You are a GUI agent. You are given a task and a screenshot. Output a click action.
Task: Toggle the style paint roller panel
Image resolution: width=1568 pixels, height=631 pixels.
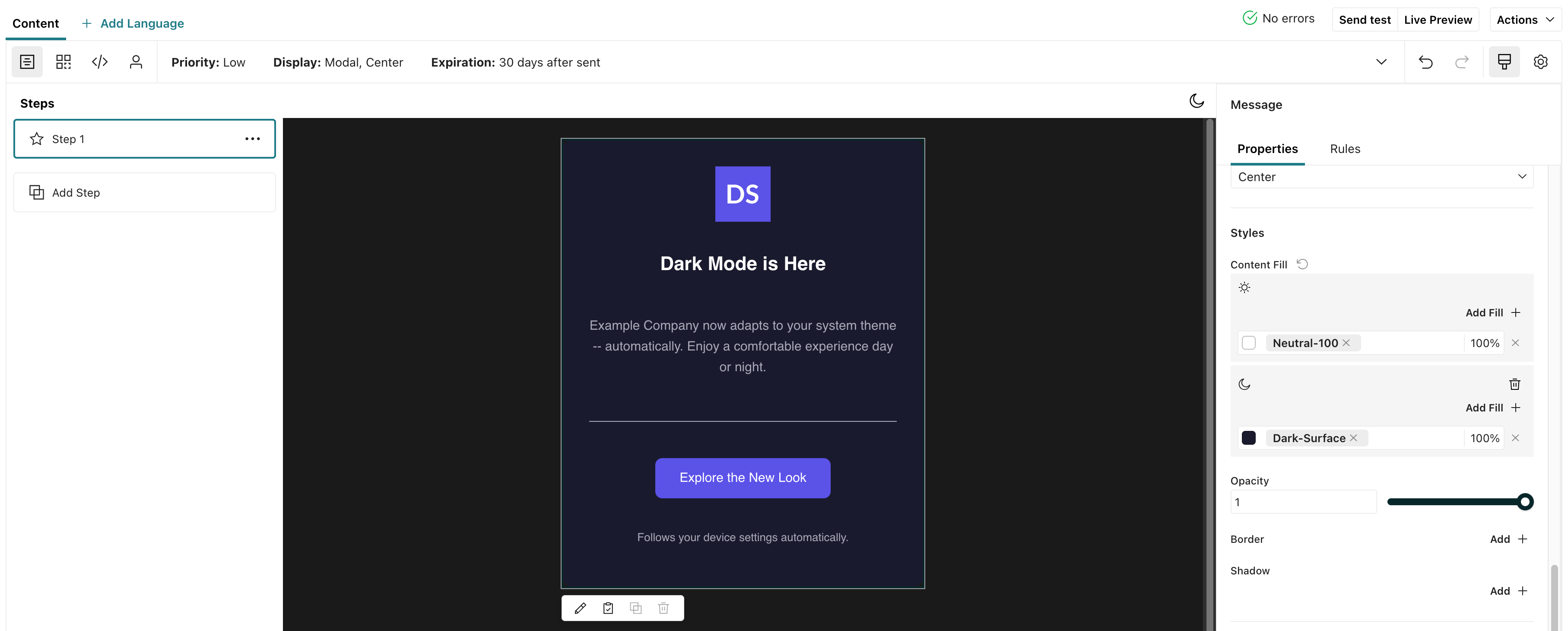(x=1504, y=62)
